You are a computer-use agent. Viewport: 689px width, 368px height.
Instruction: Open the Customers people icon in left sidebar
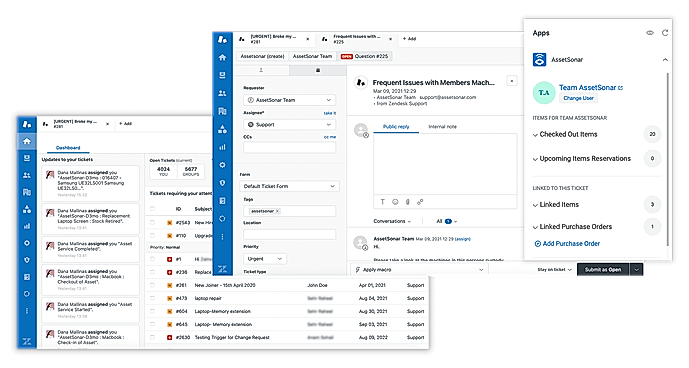tap(27, 175)
